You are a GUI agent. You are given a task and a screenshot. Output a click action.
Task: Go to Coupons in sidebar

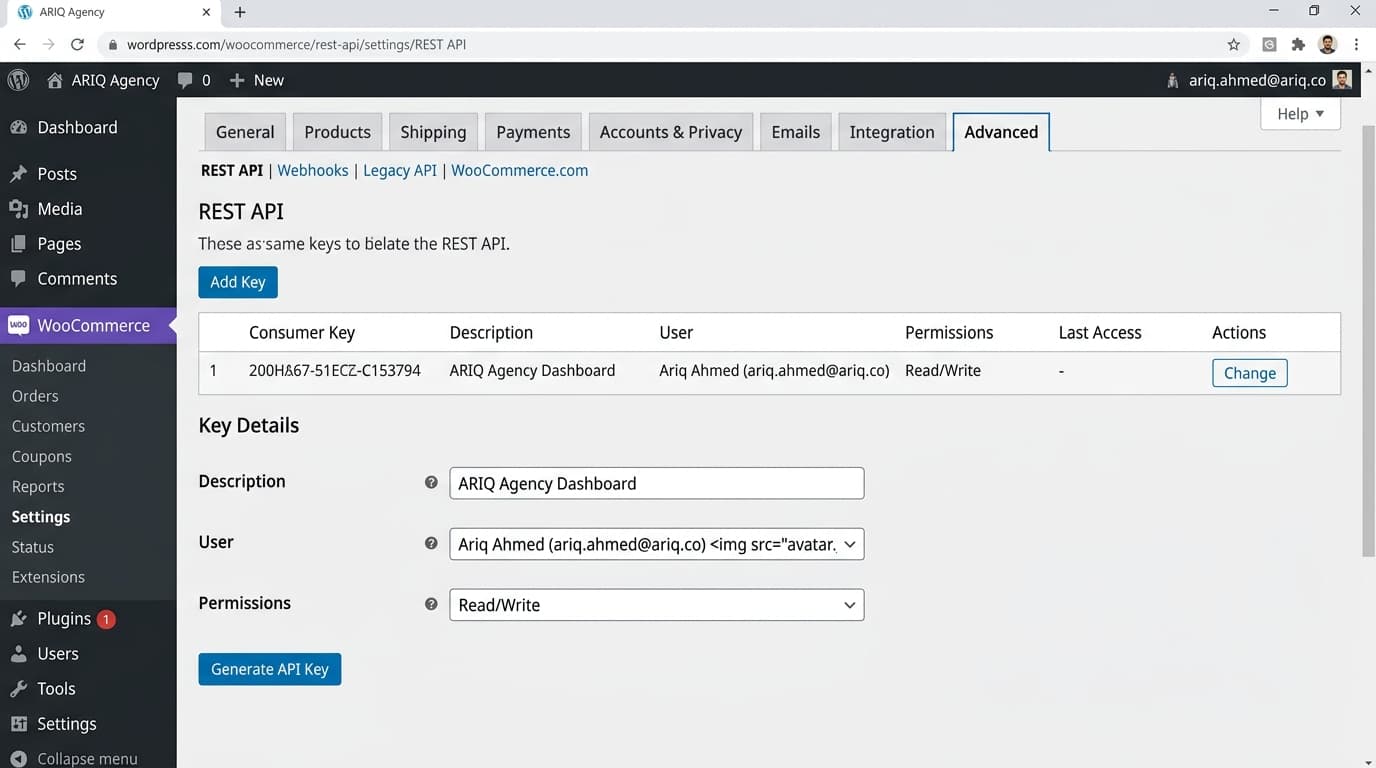42,456
